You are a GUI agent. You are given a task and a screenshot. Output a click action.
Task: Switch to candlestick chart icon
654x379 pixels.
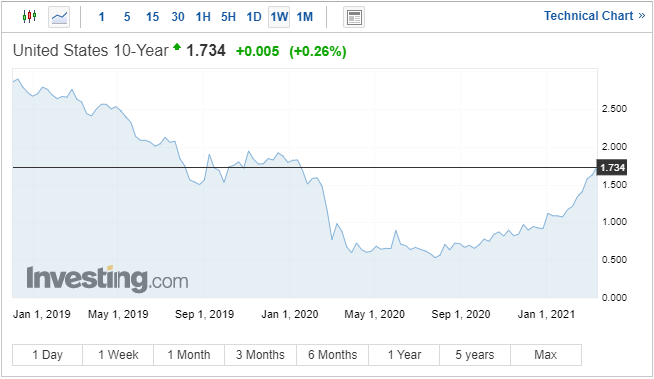click(x=29, y=17)
